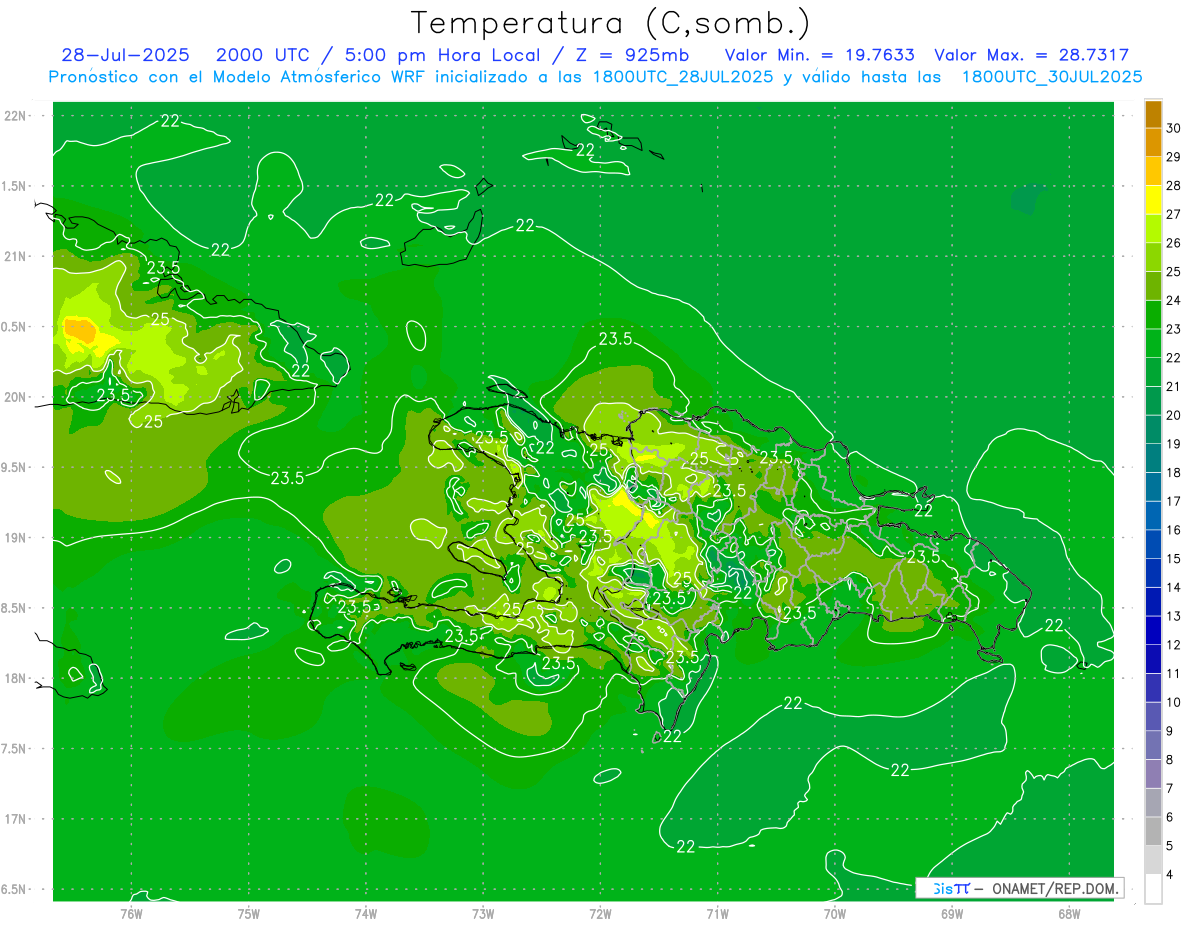The width and height of the screenshot is (1200, 927).
Task: Click the 68W longitude axis label
Action: [x=1069, y=913]
